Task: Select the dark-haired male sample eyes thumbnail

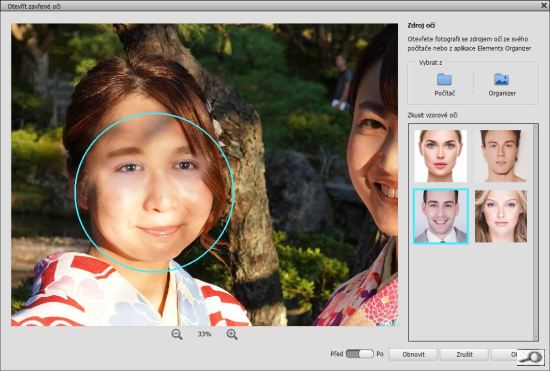Action: (501, 156)
